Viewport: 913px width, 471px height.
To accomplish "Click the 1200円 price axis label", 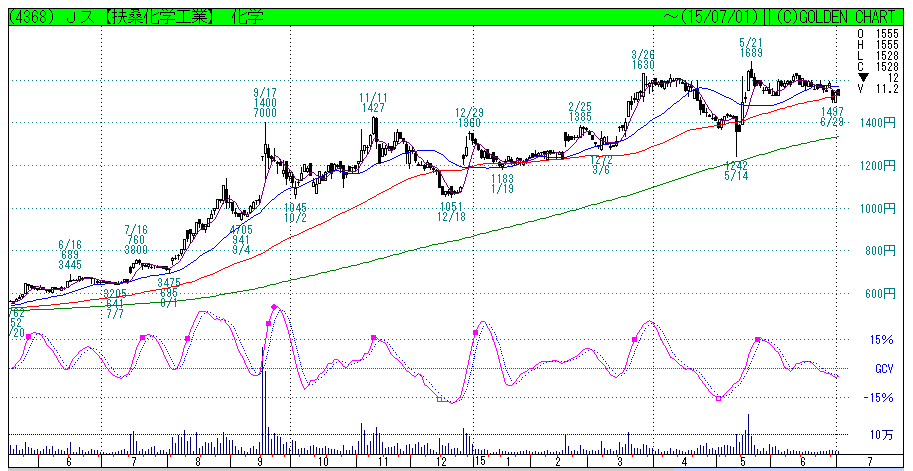I will coord(875,166).
